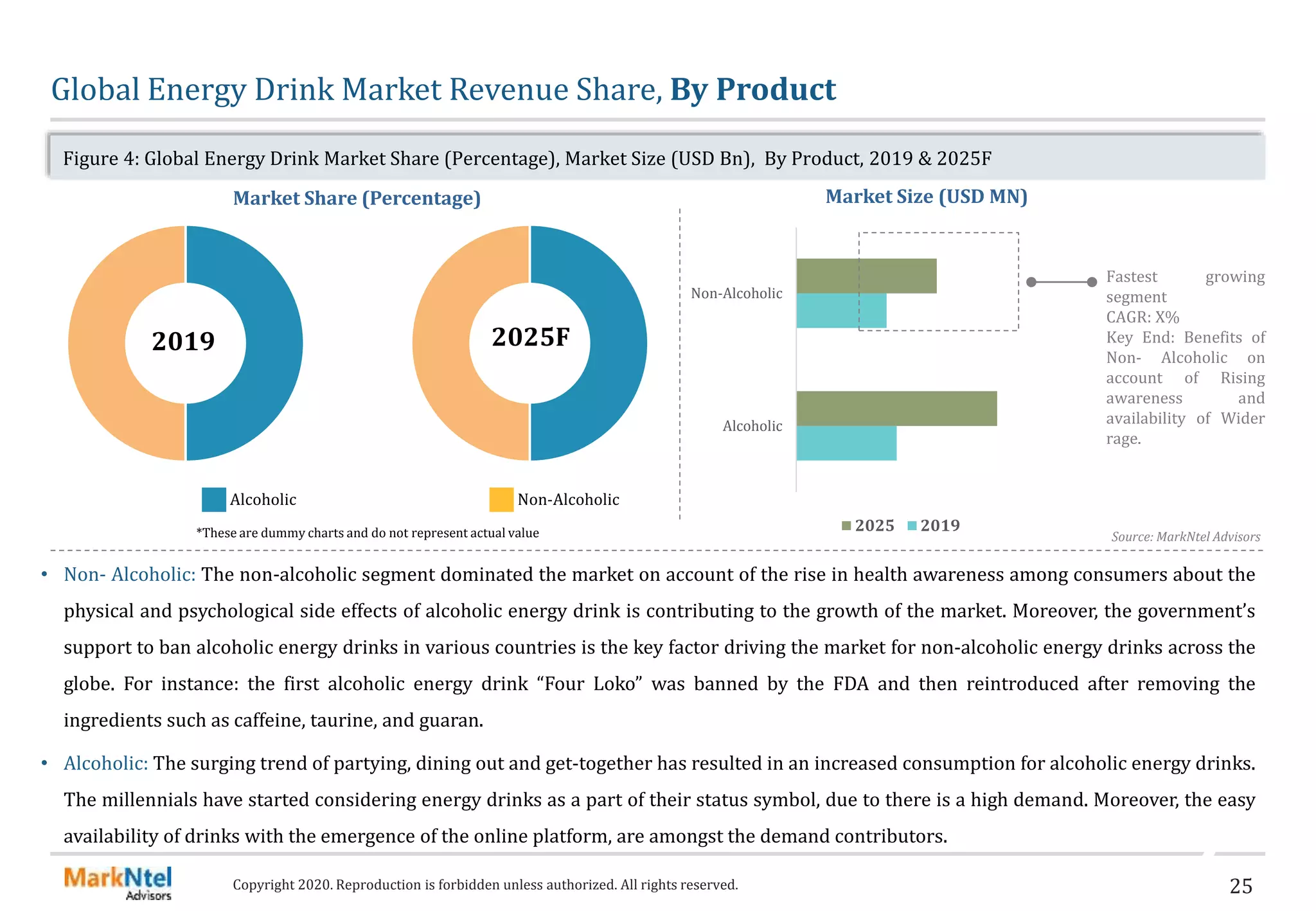The width and height of the screenshot is (1316, 911).
Task: Click the callout connector dot near Fastest growing
Action: point(1092,282)
